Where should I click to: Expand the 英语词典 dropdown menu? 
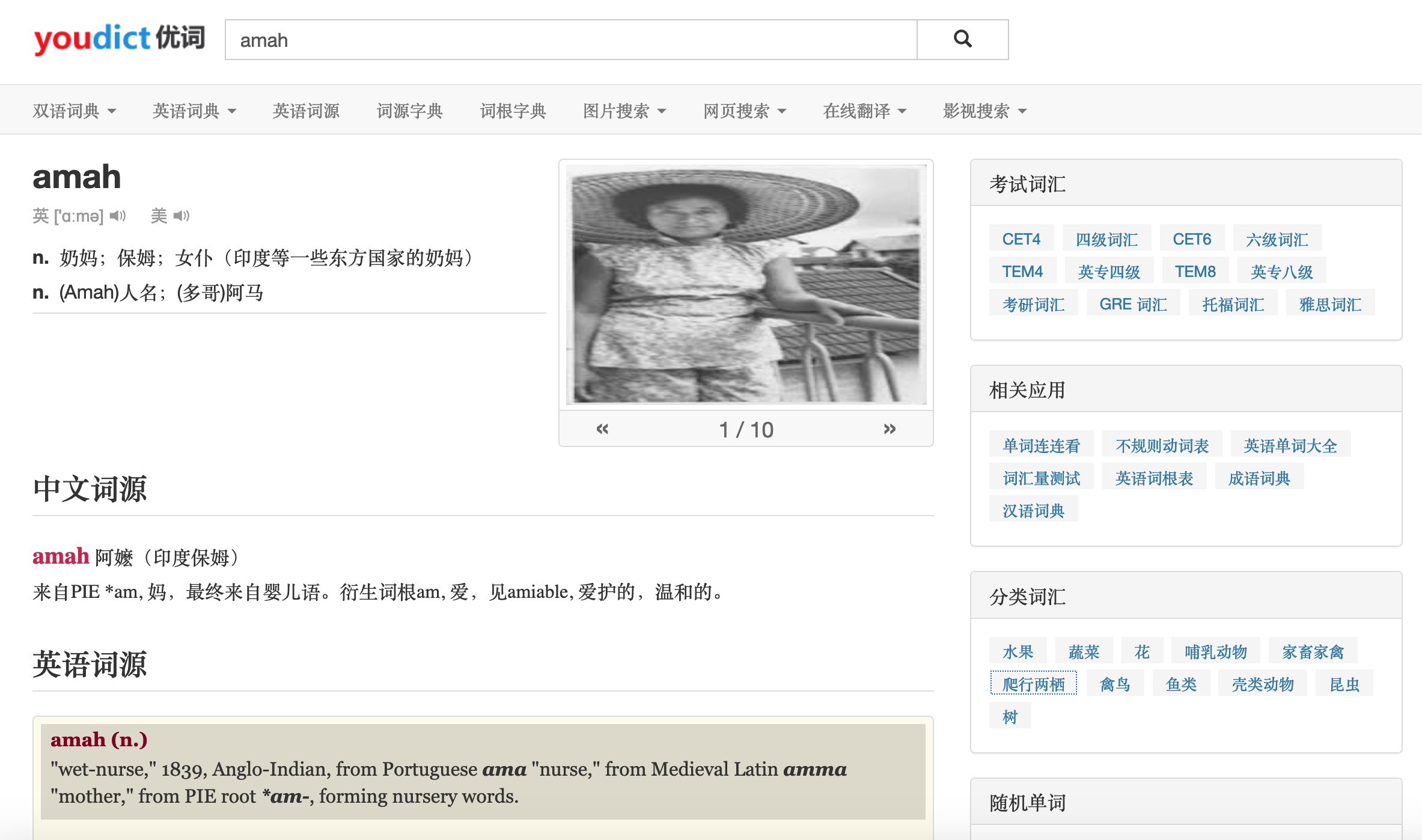[x=194, y=111]
